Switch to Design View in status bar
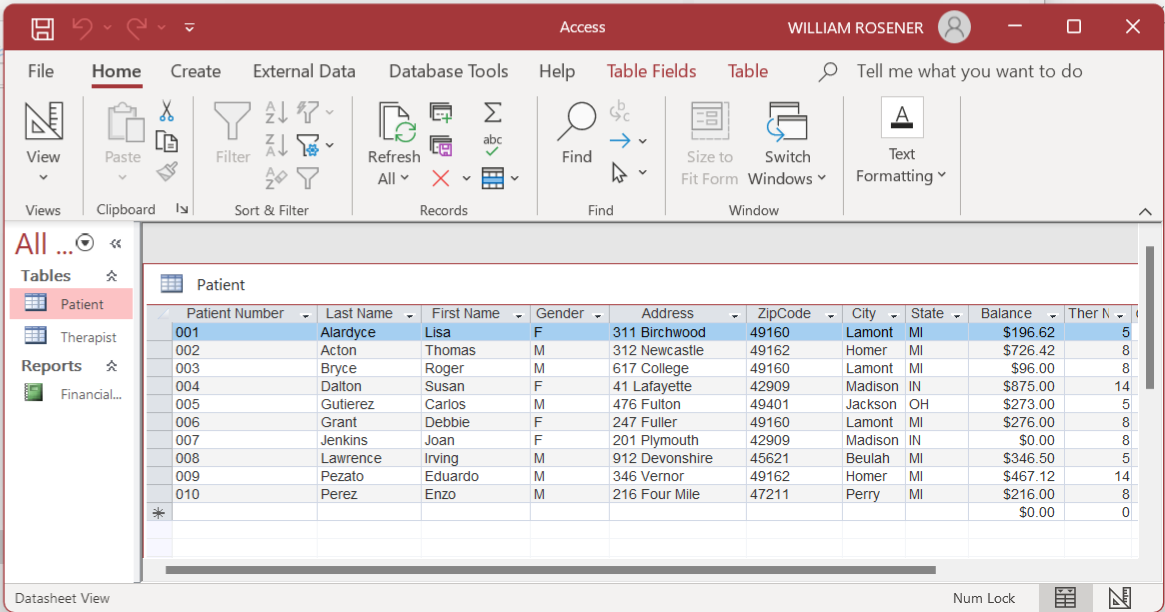The width and height of the screenshot is (1165, 612). click(x=1119, y=598)
